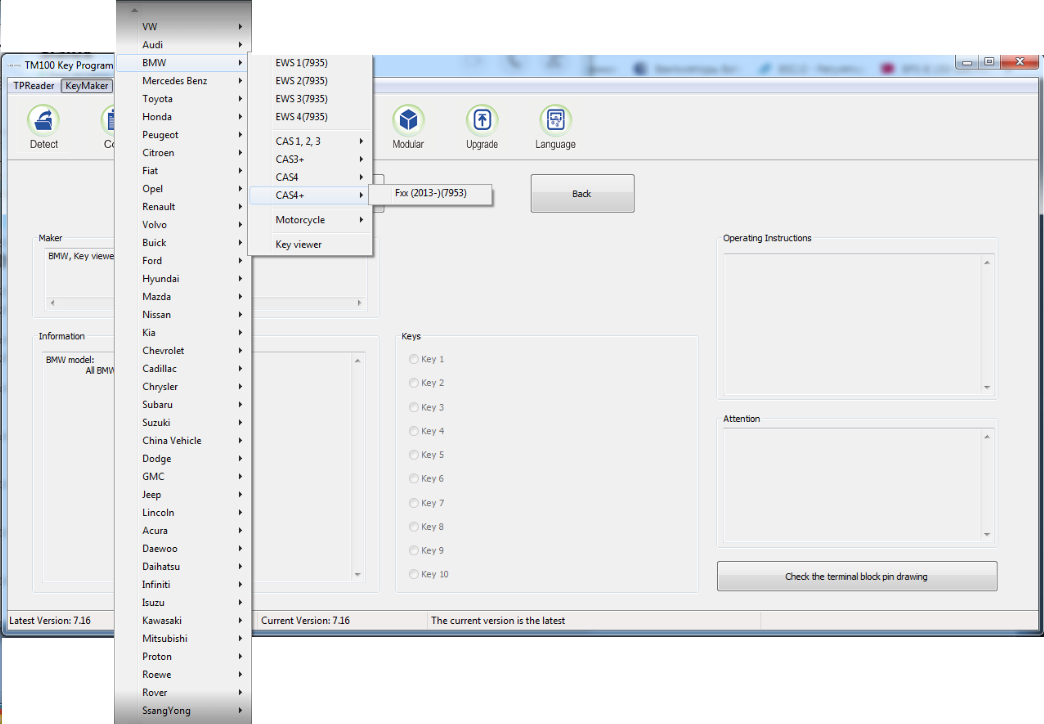Open the Chevrolet menu entry
This screenshot has width=1044, height=724.
click(183, 350)
